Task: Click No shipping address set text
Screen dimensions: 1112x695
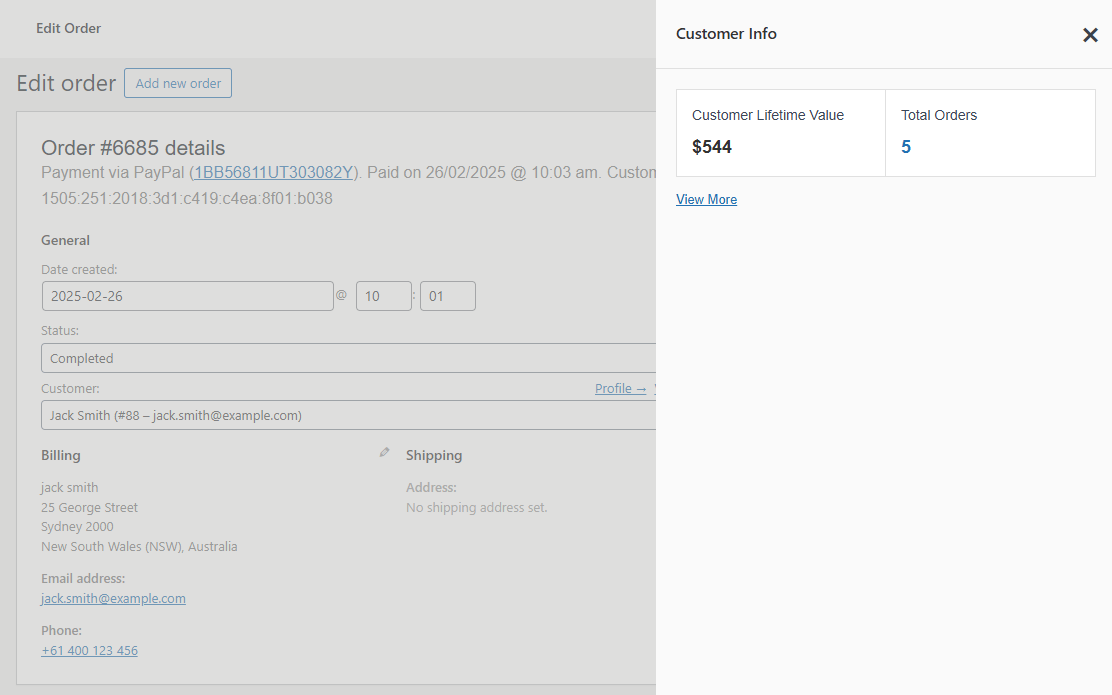Action: tap(477, 507)
